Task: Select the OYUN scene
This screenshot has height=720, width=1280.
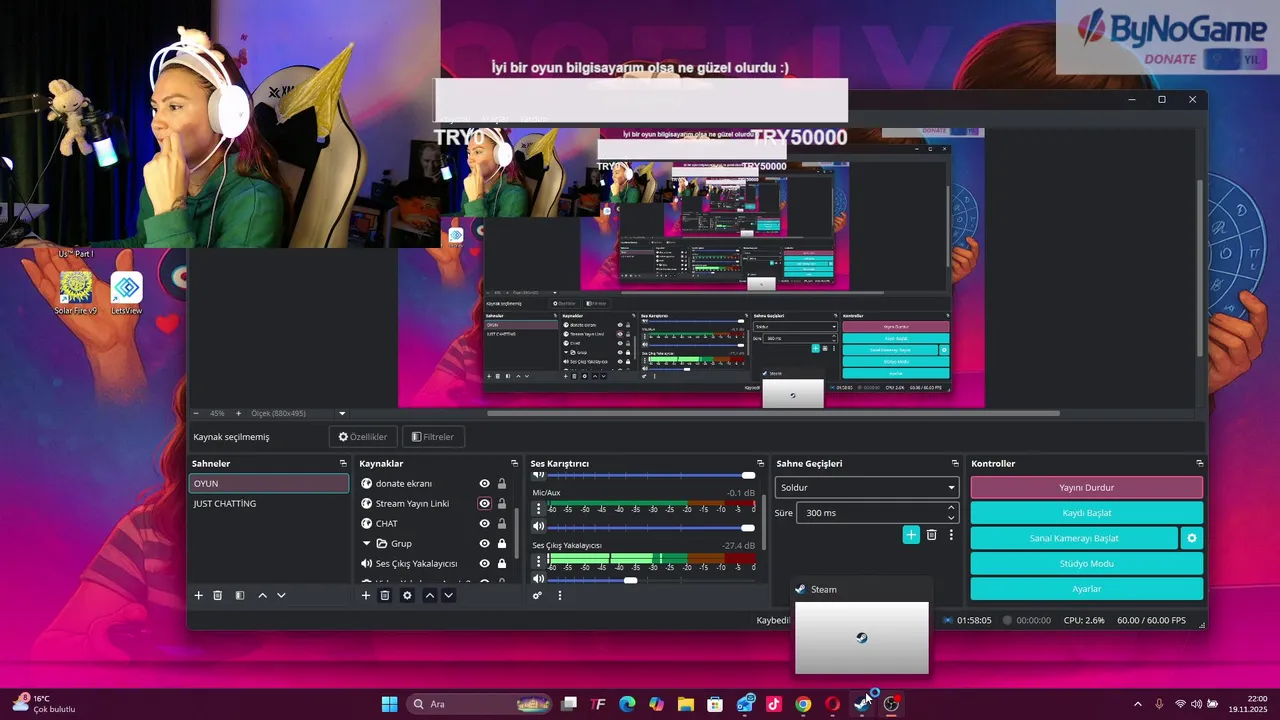Action: pos(269,484)
